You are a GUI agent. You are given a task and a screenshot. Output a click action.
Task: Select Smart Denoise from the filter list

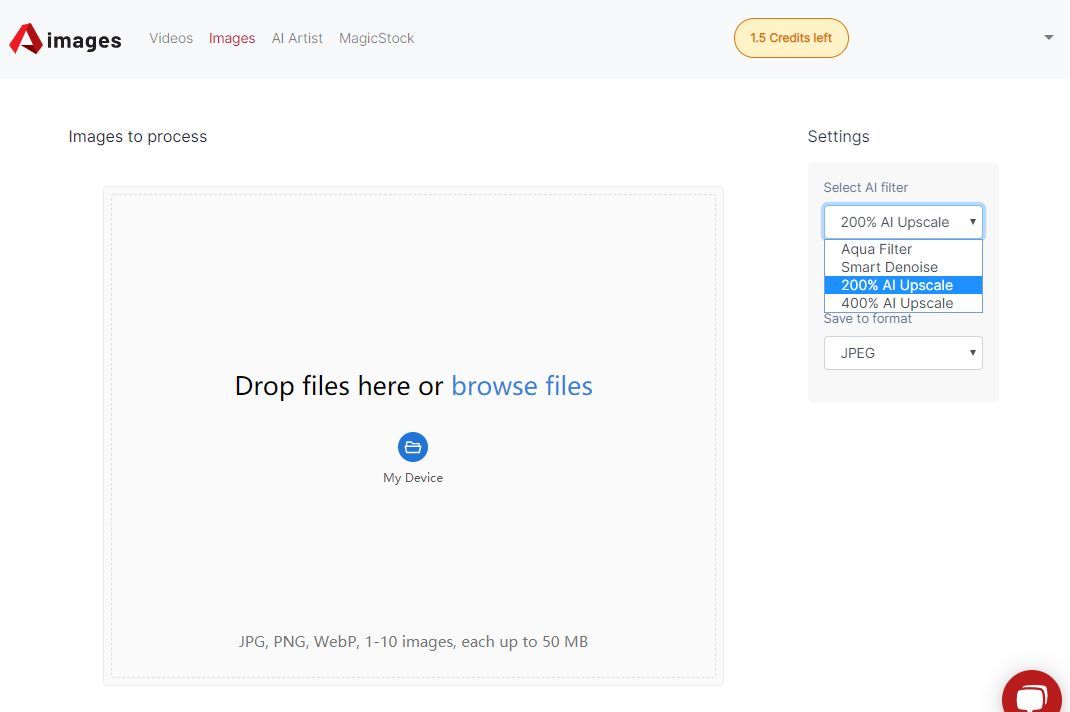click(x=889, y=267)
